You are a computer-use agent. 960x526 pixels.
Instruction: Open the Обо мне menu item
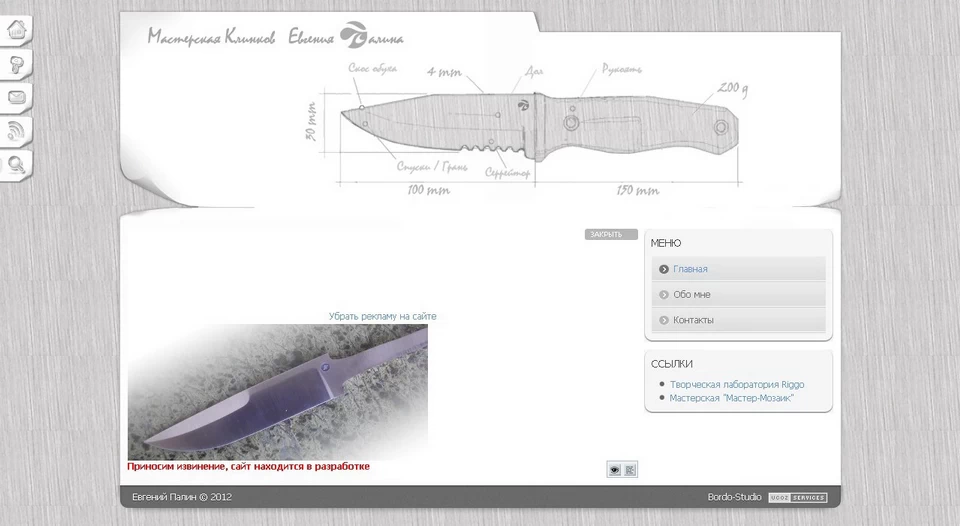click(691, 295)
